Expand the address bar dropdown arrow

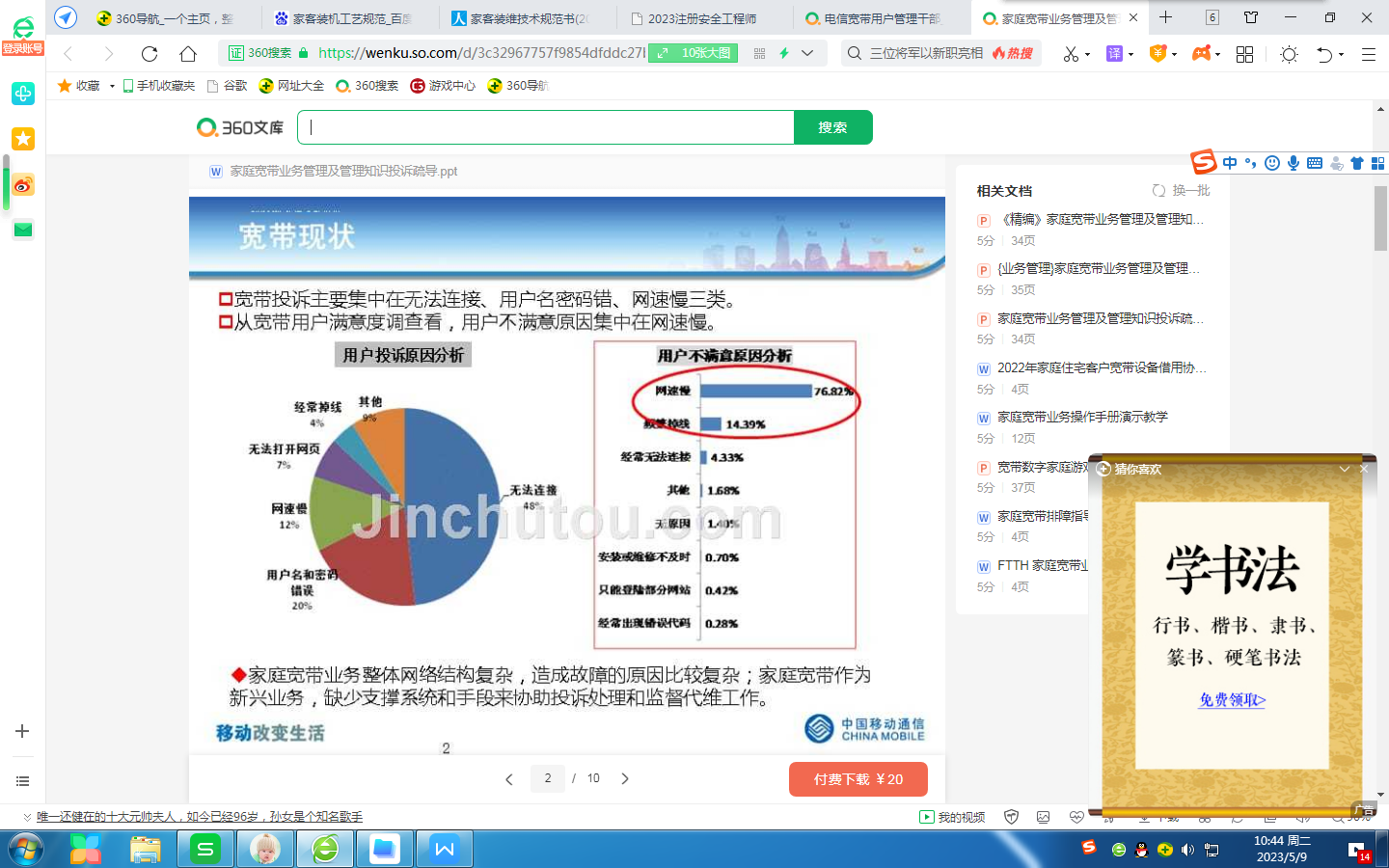(x=807, y=53)
